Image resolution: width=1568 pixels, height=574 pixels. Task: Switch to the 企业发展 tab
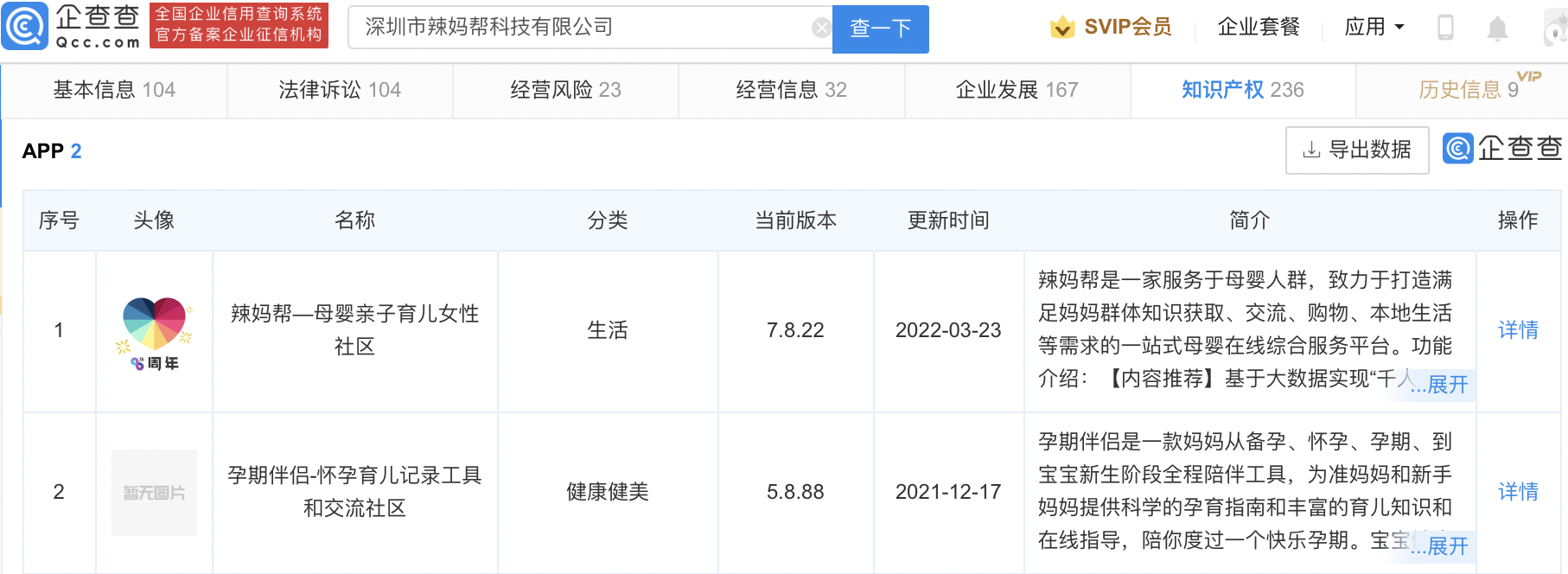[x=1017, y=90]
